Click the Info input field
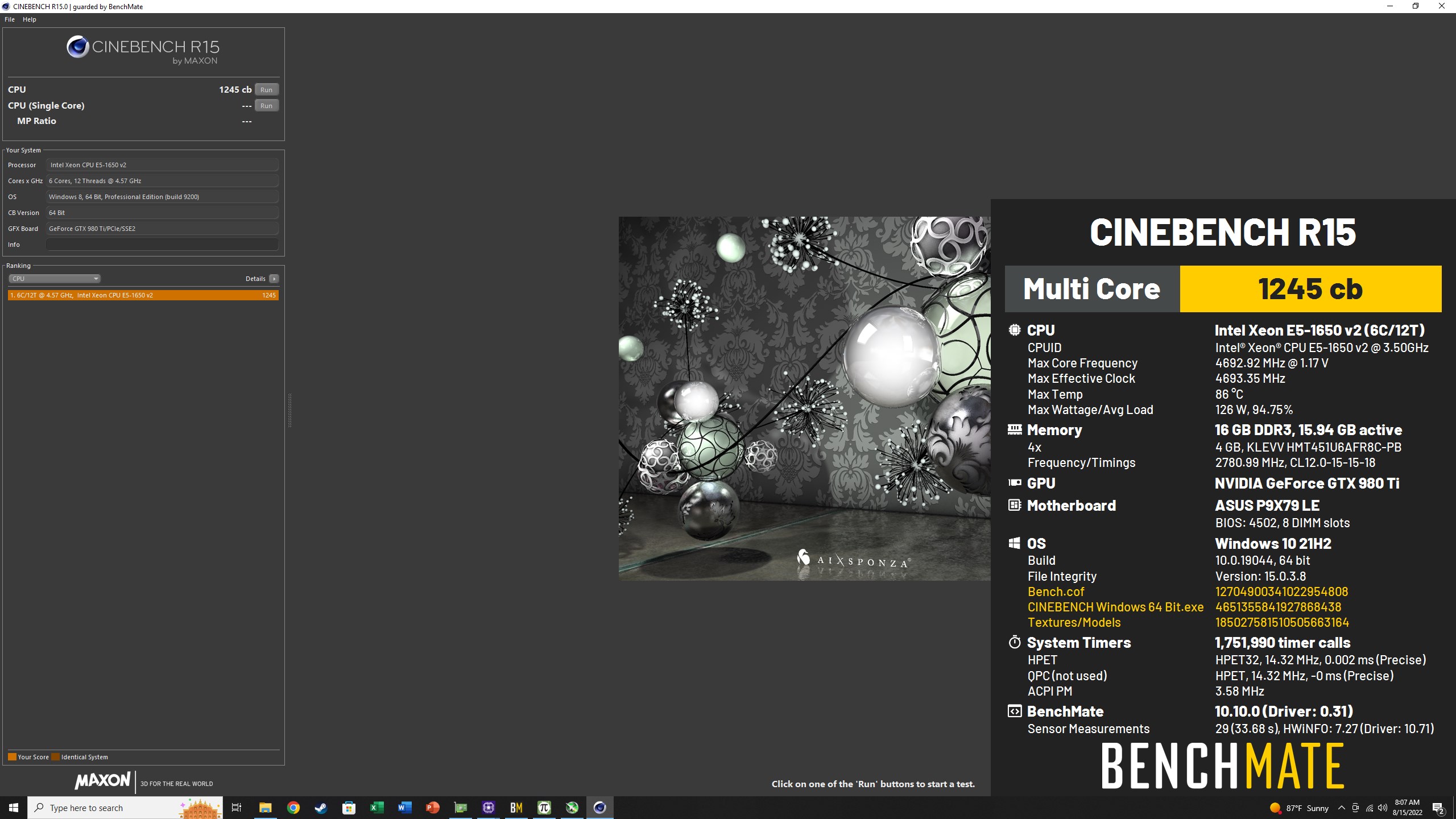Viewport: 1456px width, 819px height. tap(162, 245)
